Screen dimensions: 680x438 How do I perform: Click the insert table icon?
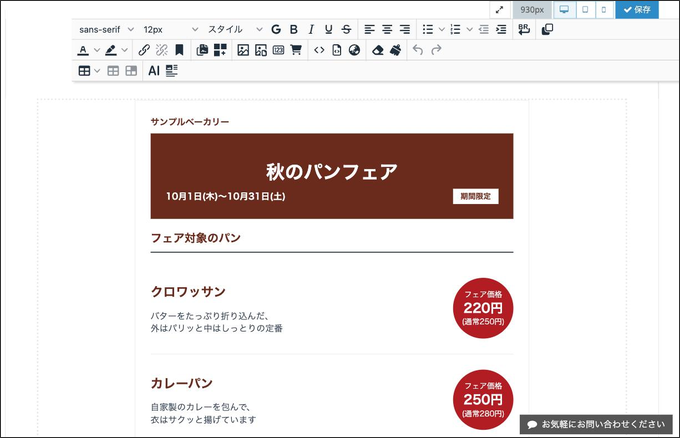pyautogui.click(x=84, y=71)
